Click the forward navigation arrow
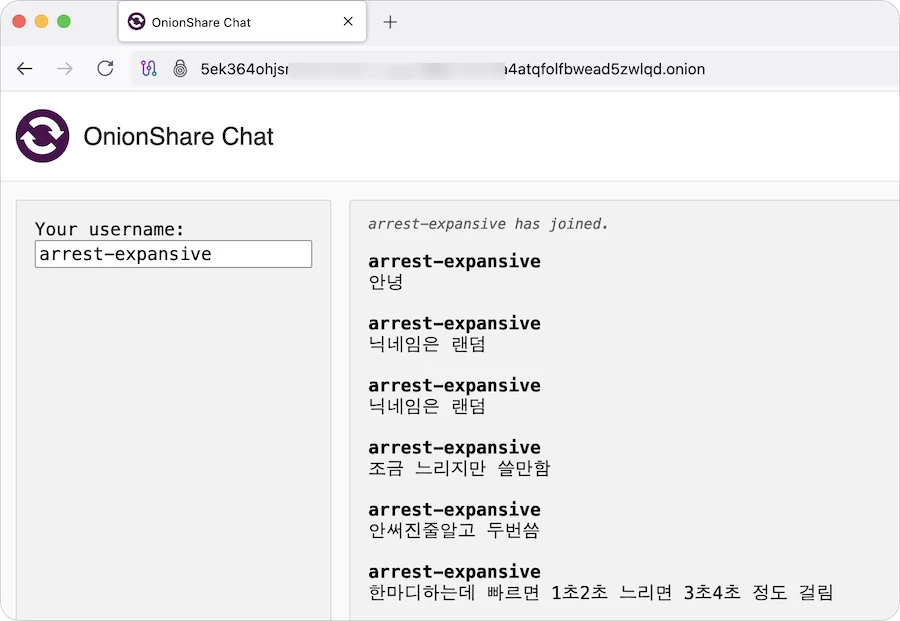Screen dimensions: 900x621 pyautogui.click(x=65, y=69)
